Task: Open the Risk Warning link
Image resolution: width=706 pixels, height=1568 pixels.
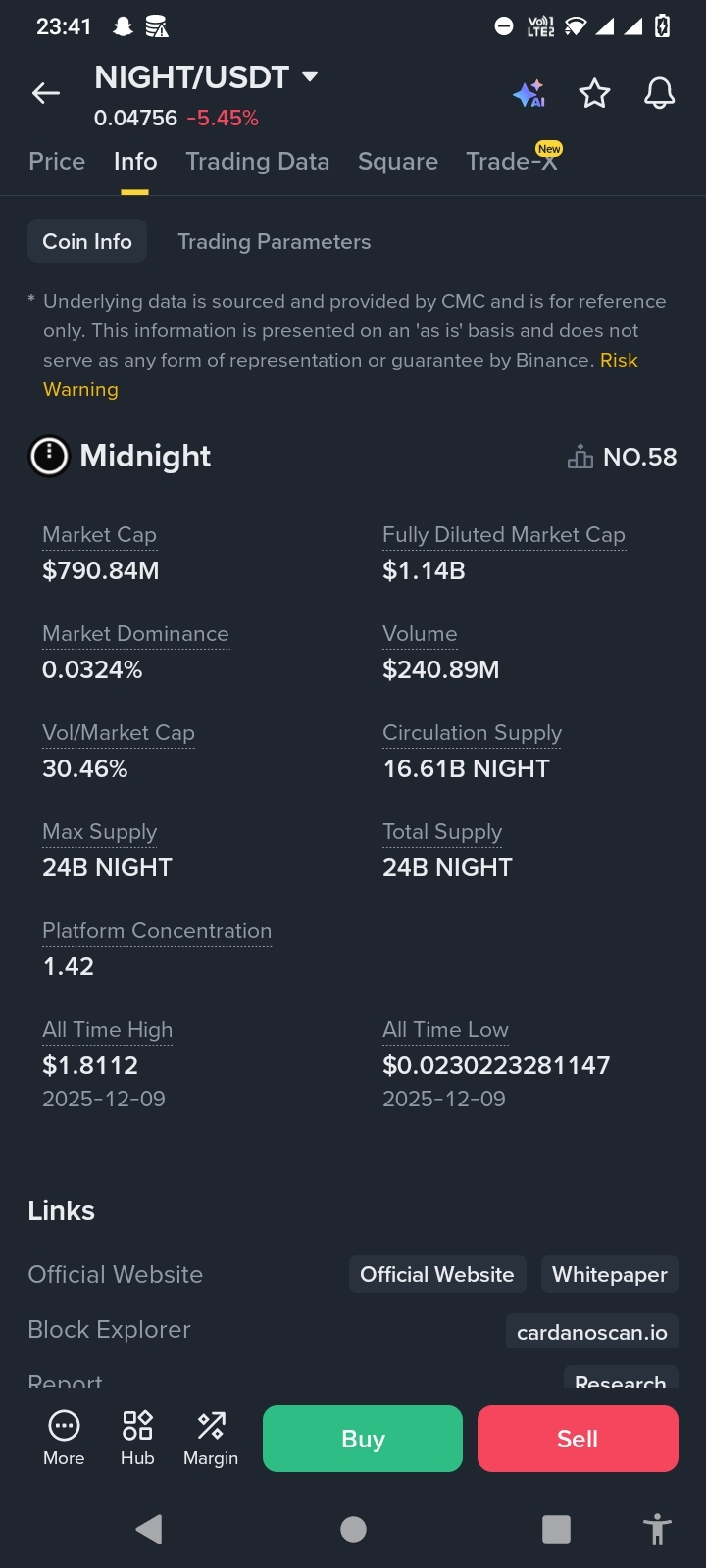Action: click(x=618, y=361)
